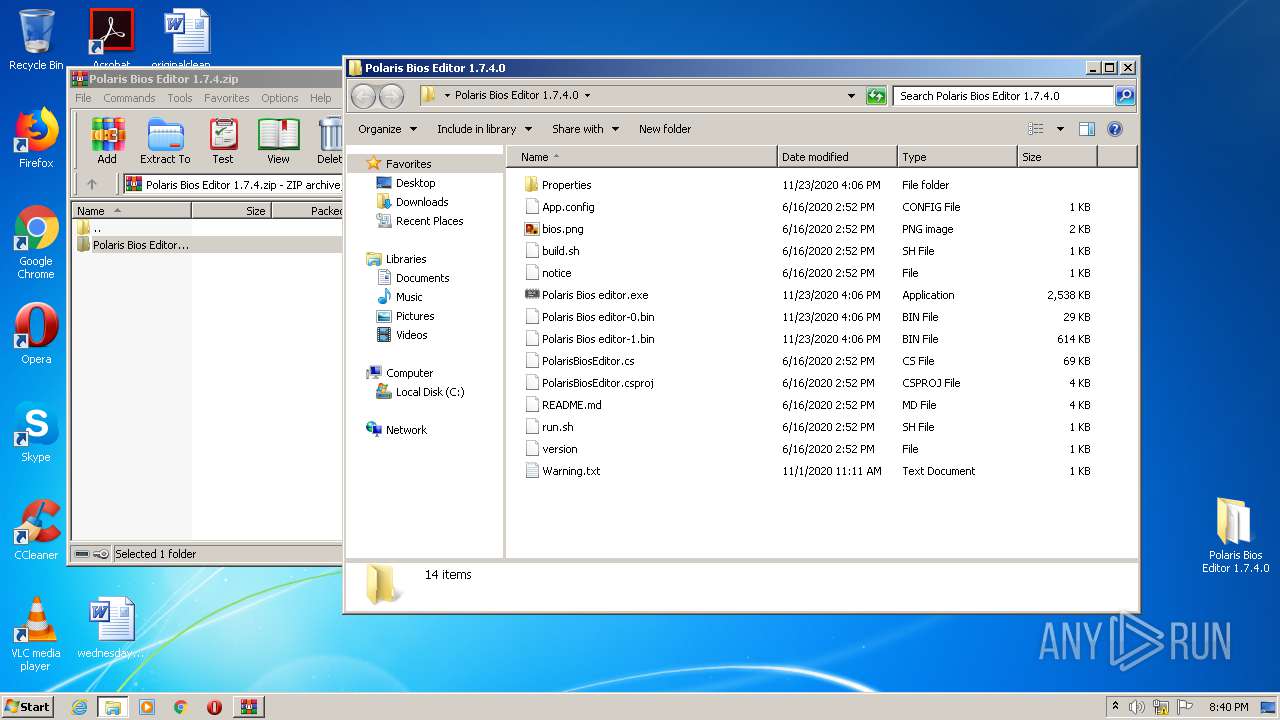Viewport: 1280px width, 720px height.
Task: Open WinRAR Help menu
Action: (x=320, y=98)
